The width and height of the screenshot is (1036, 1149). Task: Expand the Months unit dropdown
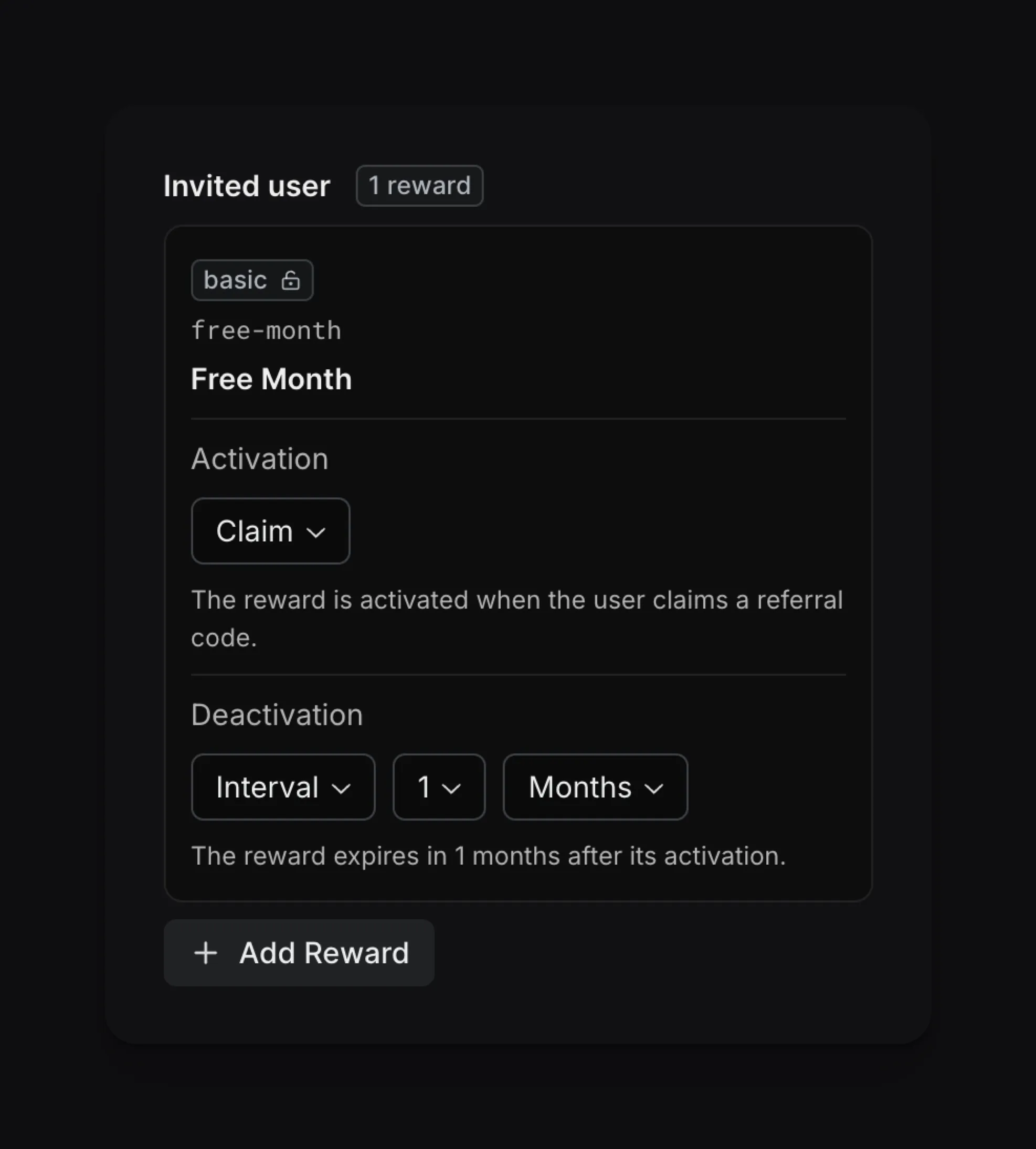click(x=595, y=787)
